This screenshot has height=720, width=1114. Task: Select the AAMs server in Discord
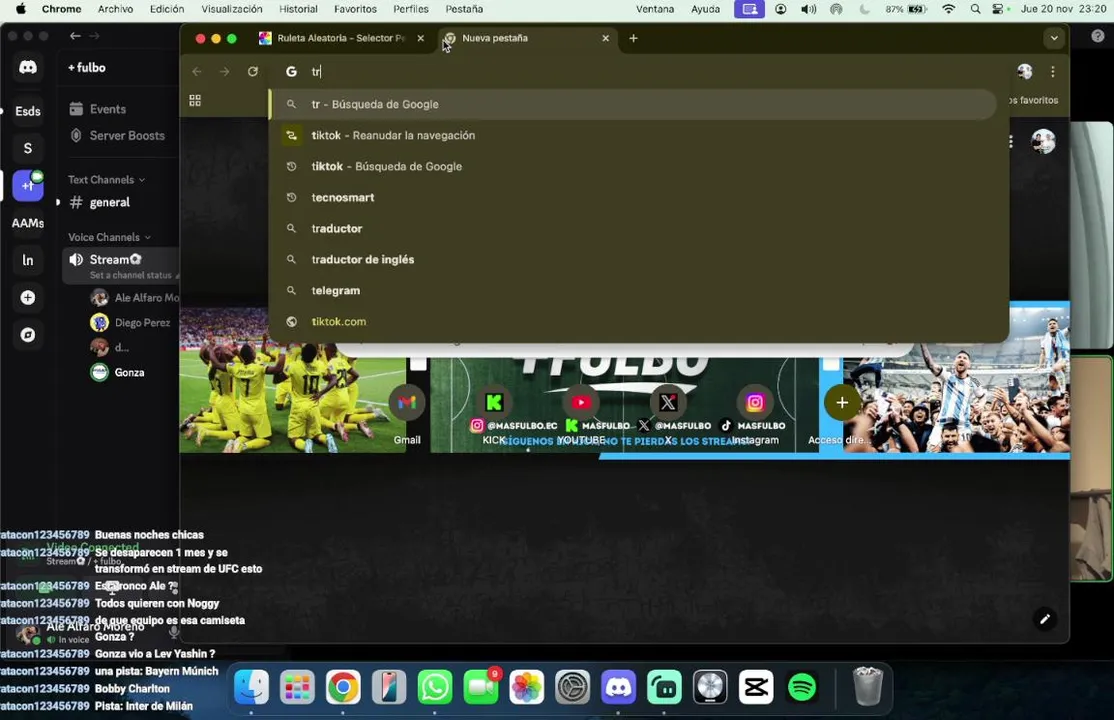click(x=28, y=223)
